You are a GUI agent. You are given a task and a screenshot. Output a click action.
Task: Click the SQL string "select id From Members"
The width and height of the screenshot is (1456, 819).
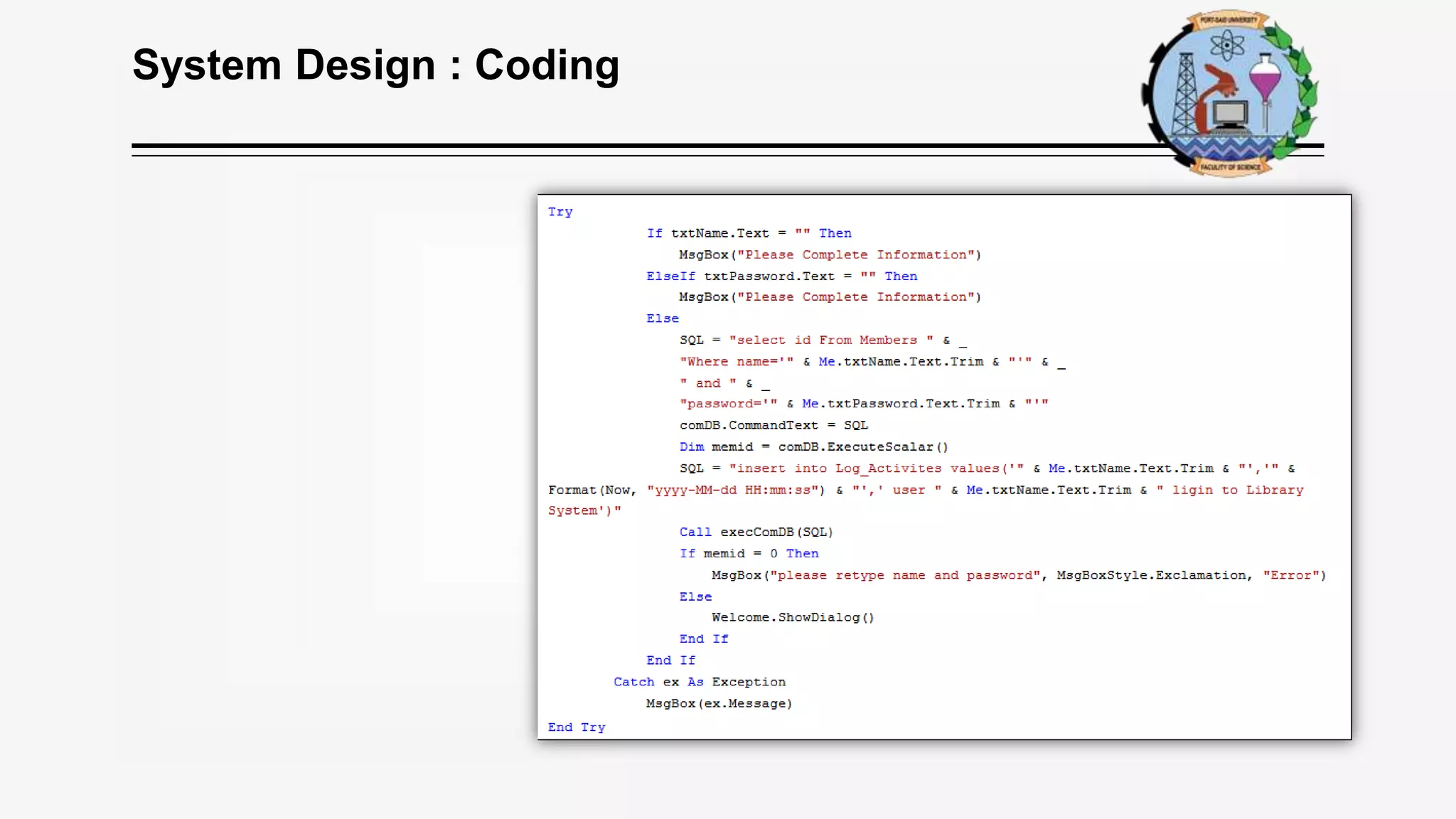click(x=831, y=340)
